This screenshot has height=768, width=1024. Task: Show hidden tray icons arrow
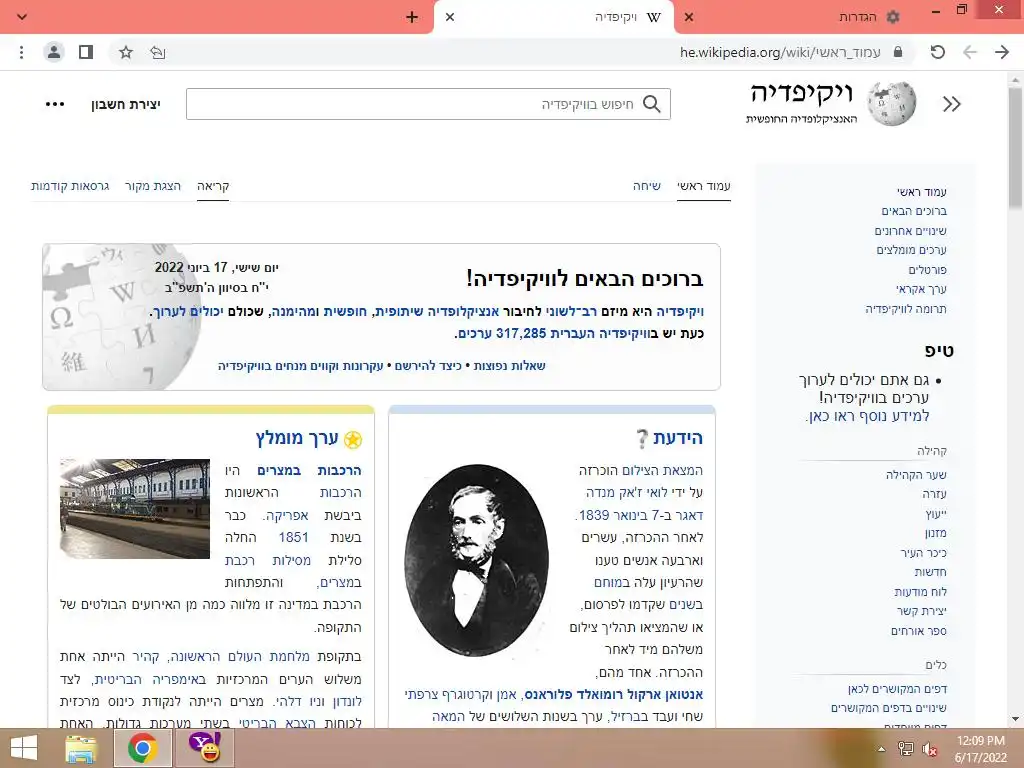coord(882,750)
